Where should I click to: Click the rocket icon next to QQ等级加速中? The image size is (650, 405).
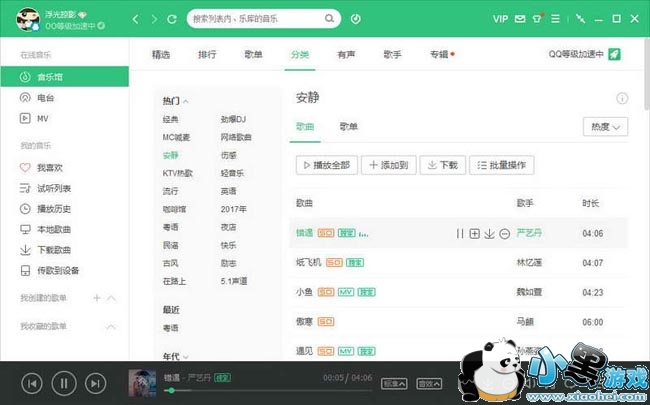click(614, 54)
